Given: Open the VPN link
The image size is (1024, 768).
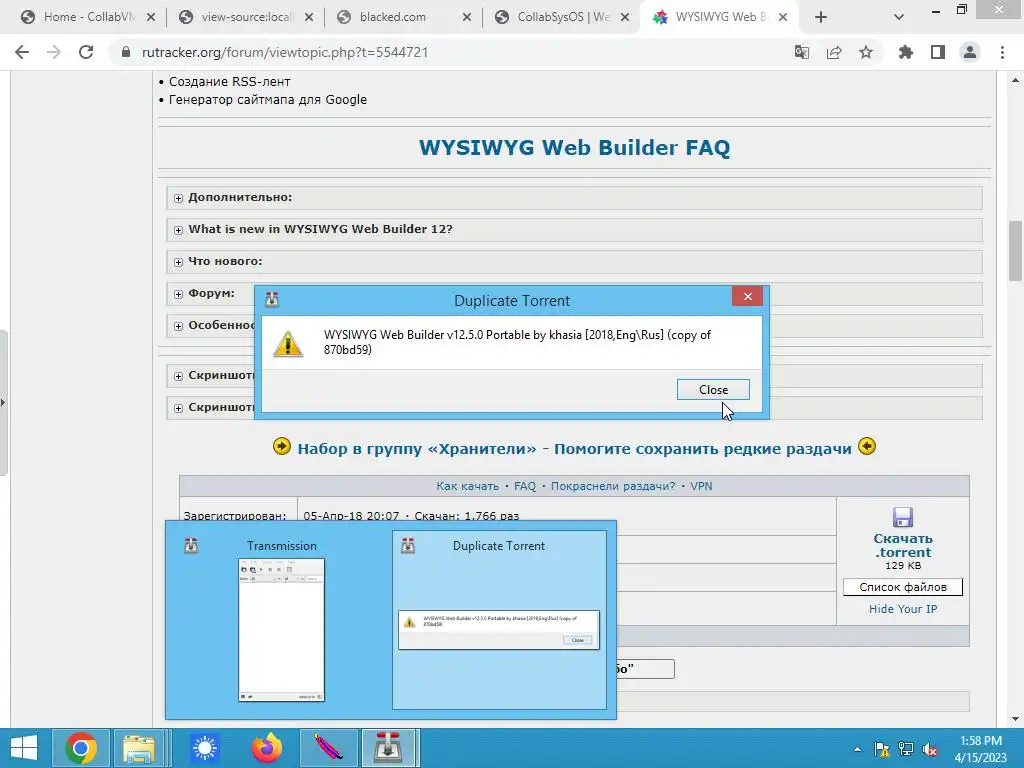Looking at the screenshot, I should click(x=701, y=486).
